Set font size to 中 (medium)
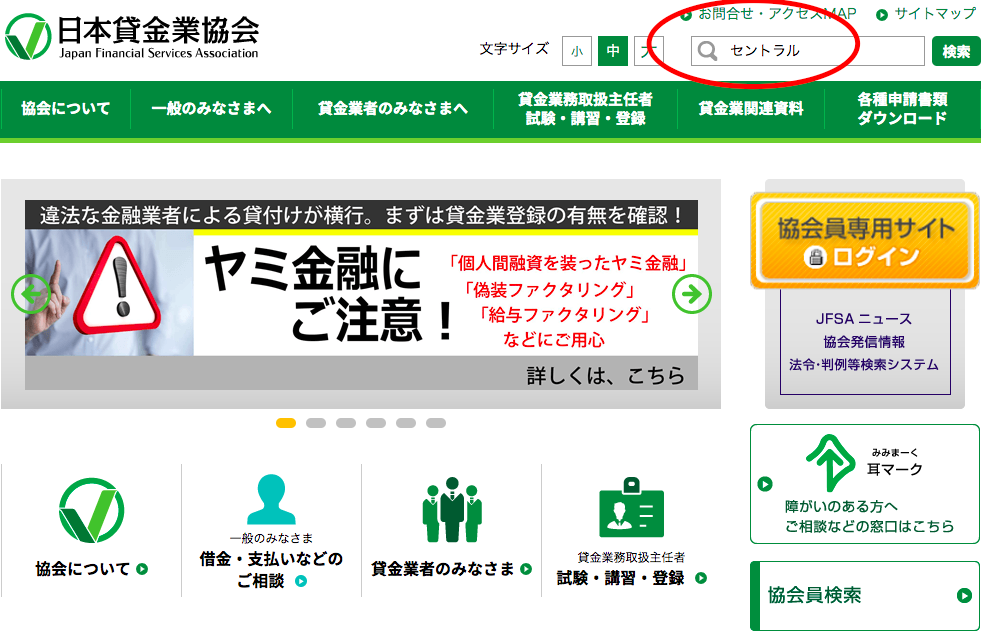 tap(612, 50)
